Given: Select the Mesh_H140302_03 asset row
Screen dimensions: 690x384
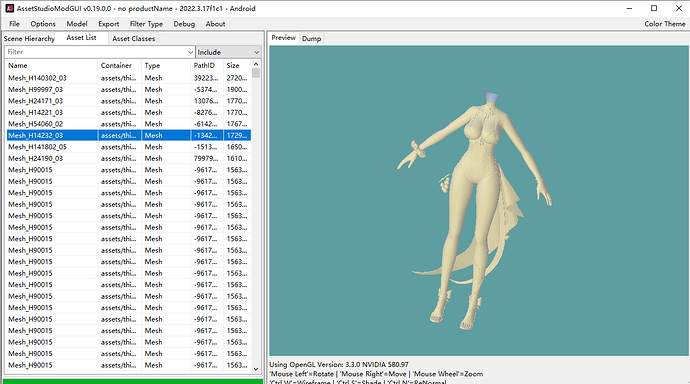Looking at the screenshot, I should point(128,78).
